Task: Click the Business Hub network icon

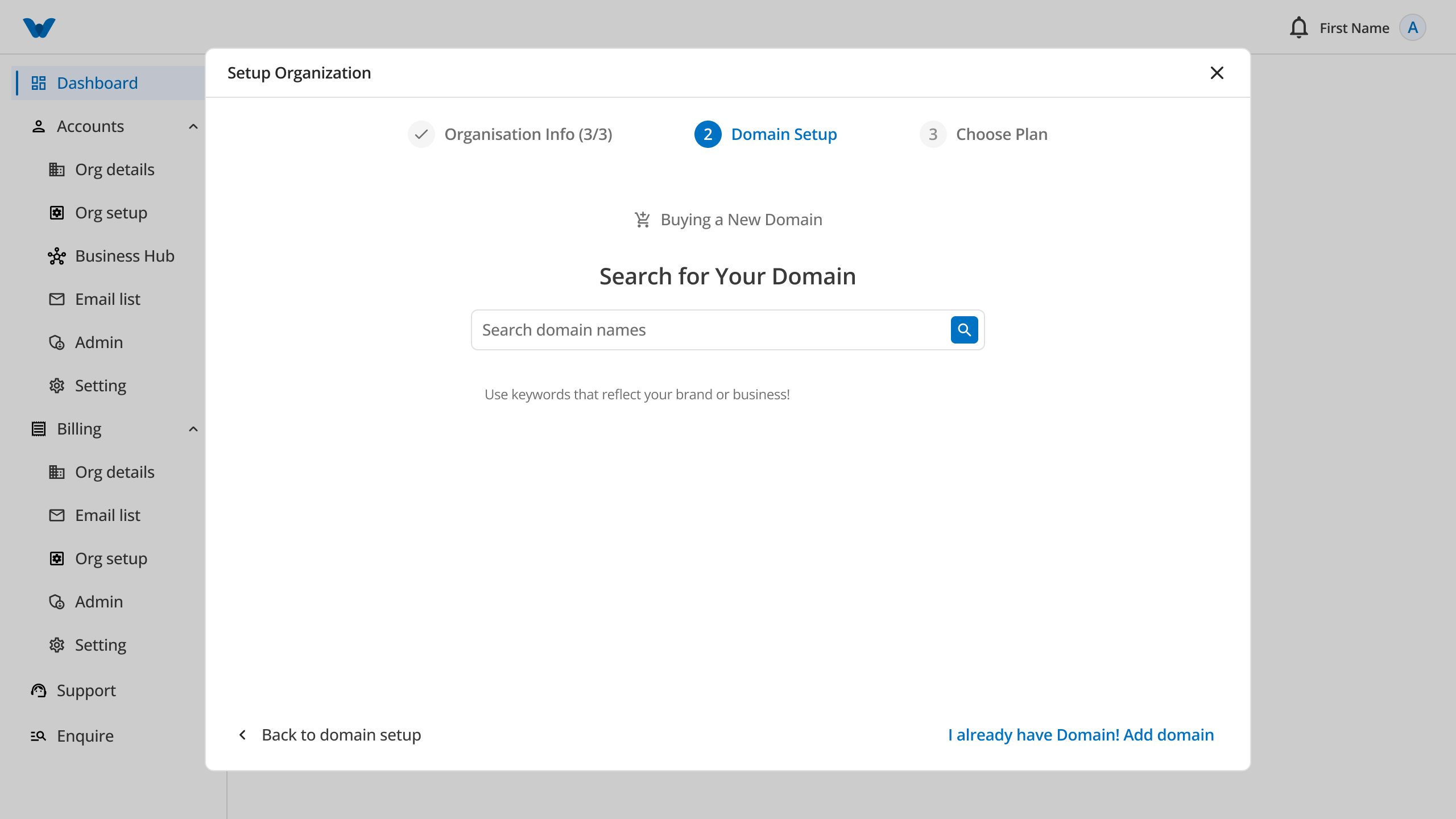Action: coord(57,256)
